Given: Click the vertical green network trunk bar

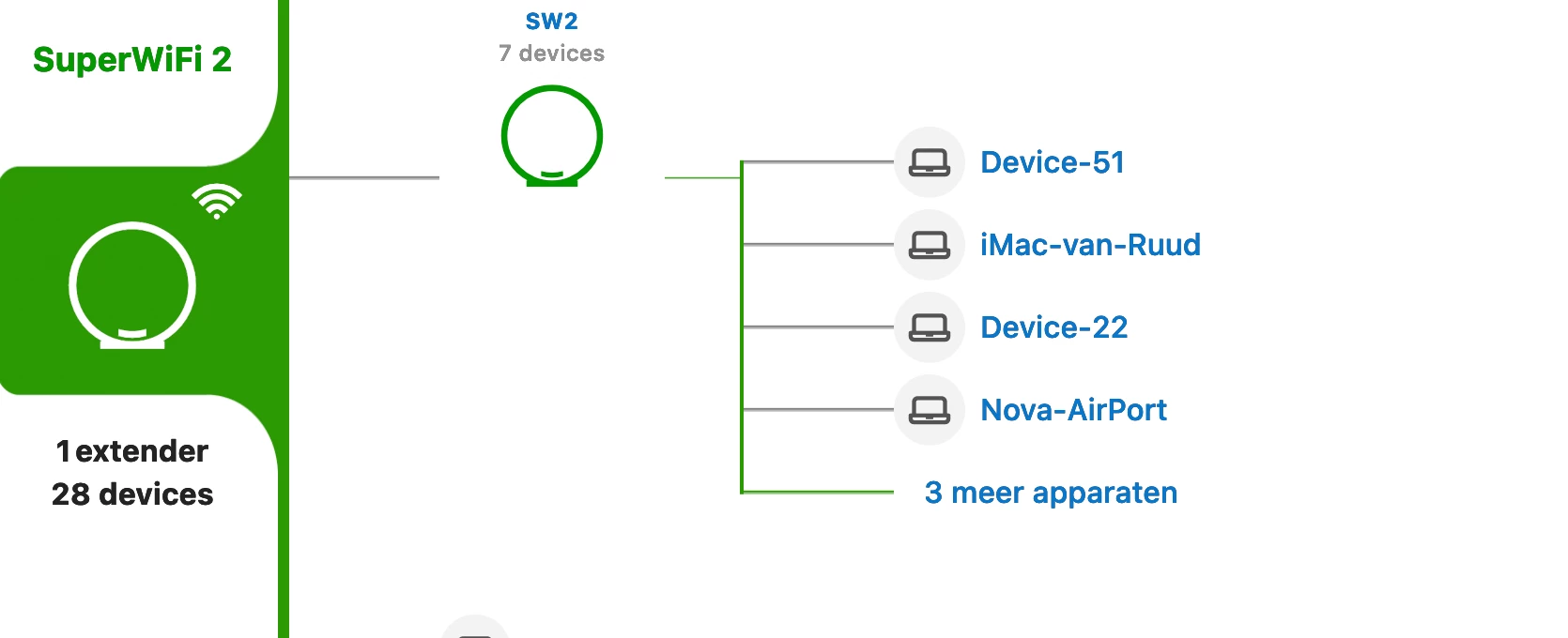Looking at the screenshot, I should tap(284, 319).
